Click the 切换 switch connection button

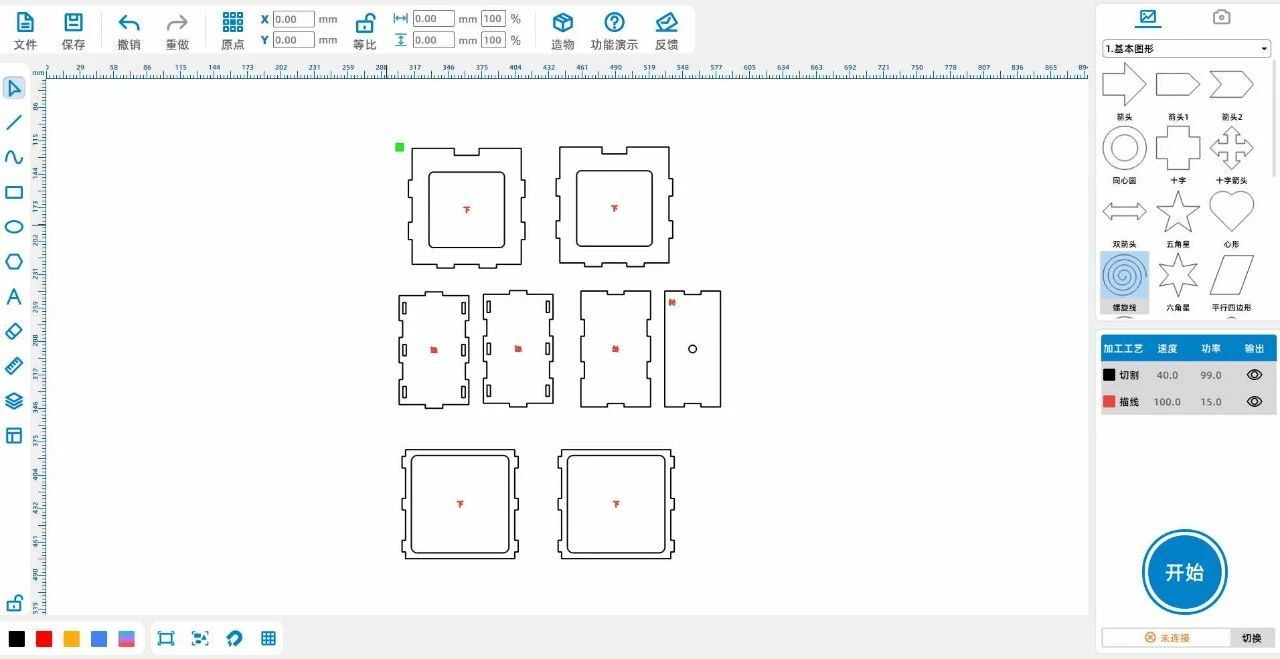[x=1251, y=638]
